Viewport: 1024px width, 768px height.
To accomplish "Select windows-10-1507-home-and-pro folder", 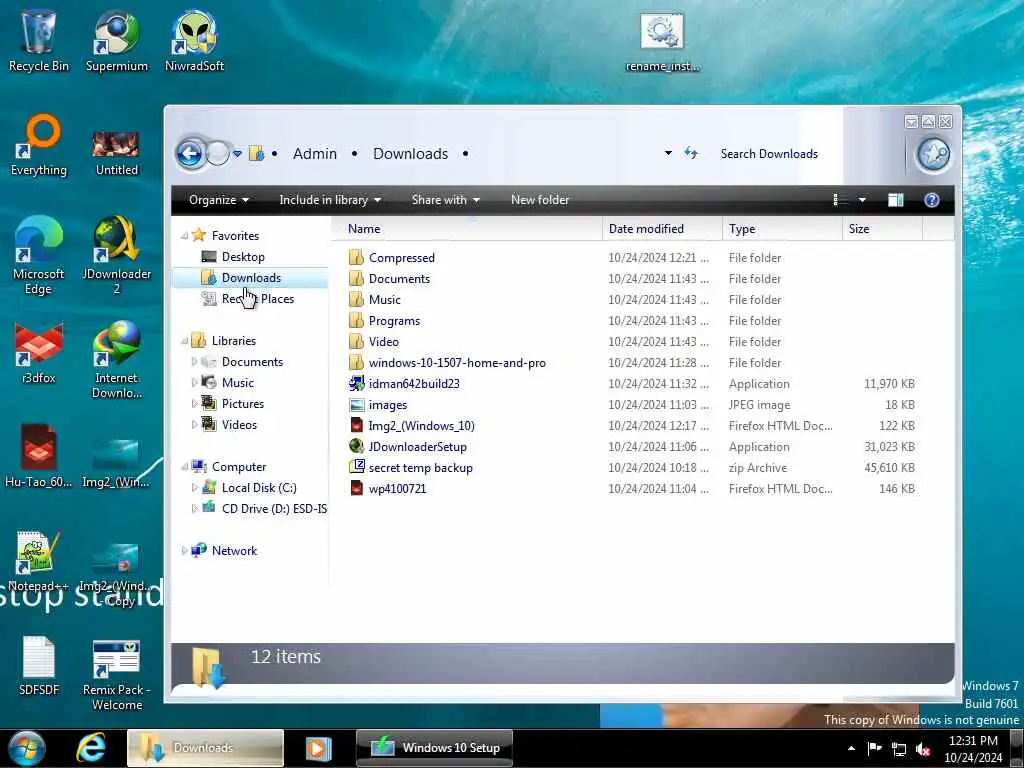I will pos(457,362).
